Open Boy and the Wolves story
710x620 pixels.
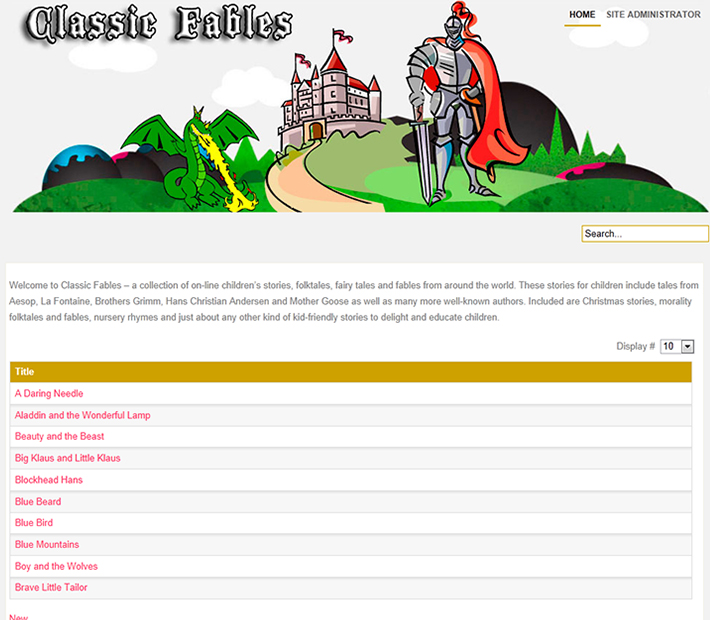56,567
